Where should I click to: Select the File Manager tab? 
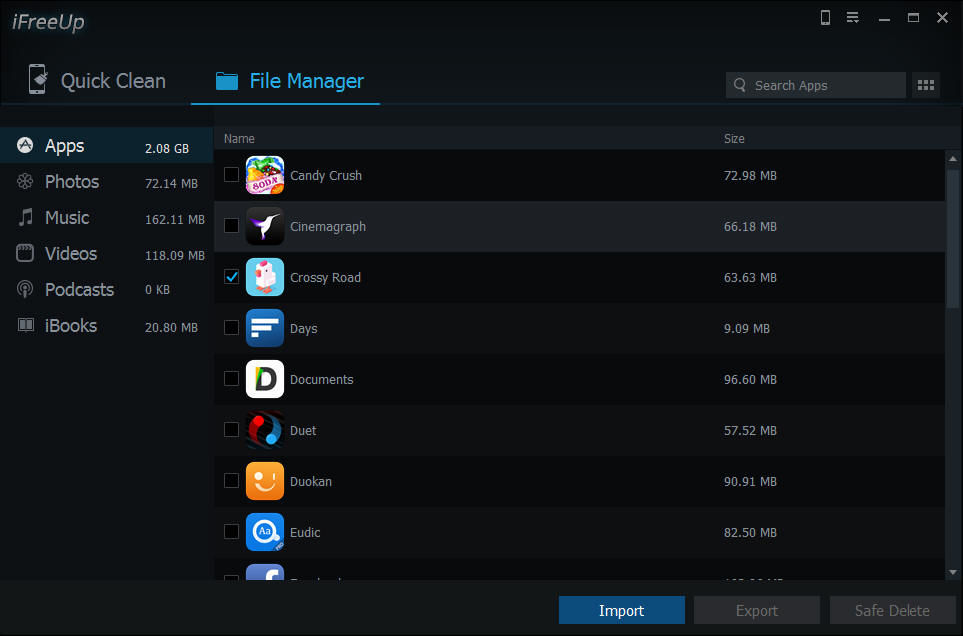click(x=289, y=80)
